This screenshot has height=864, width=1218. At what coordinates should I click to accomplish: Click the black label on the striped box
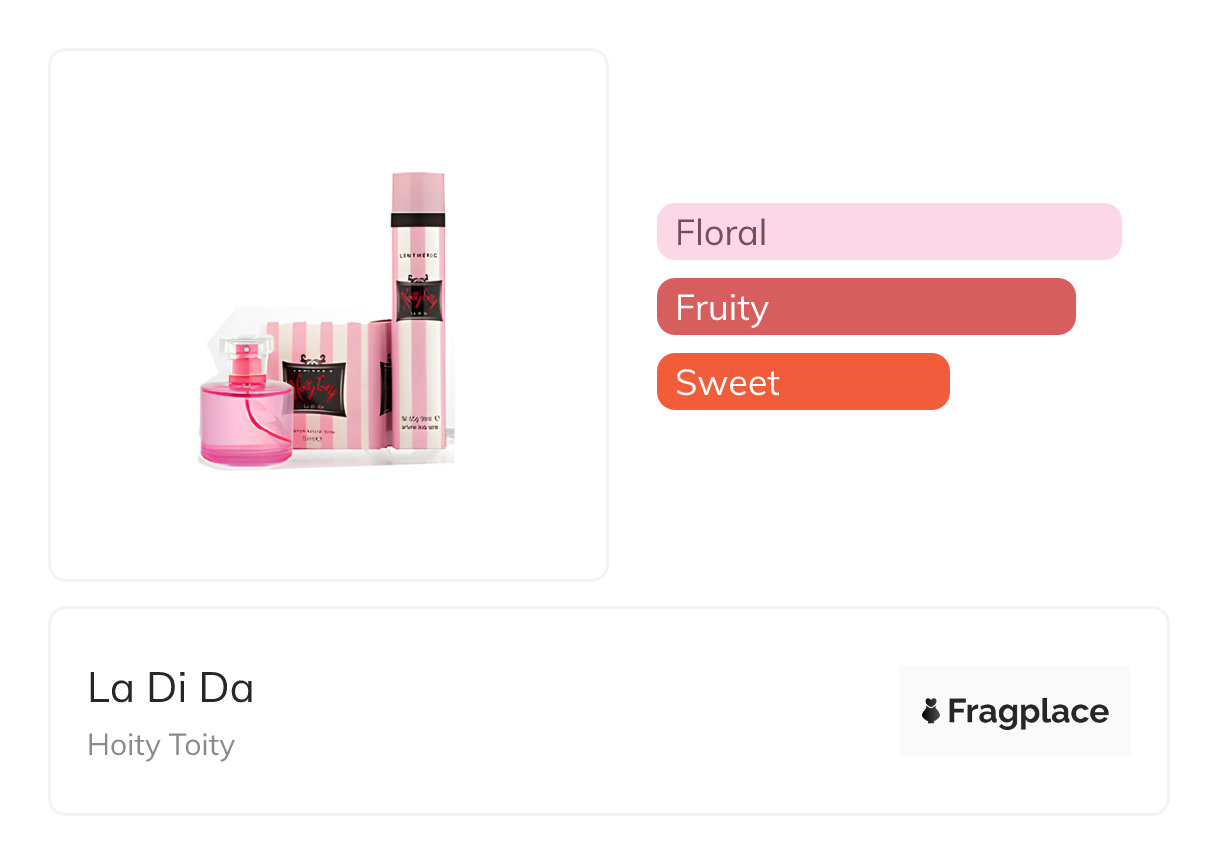coord(318,388)
